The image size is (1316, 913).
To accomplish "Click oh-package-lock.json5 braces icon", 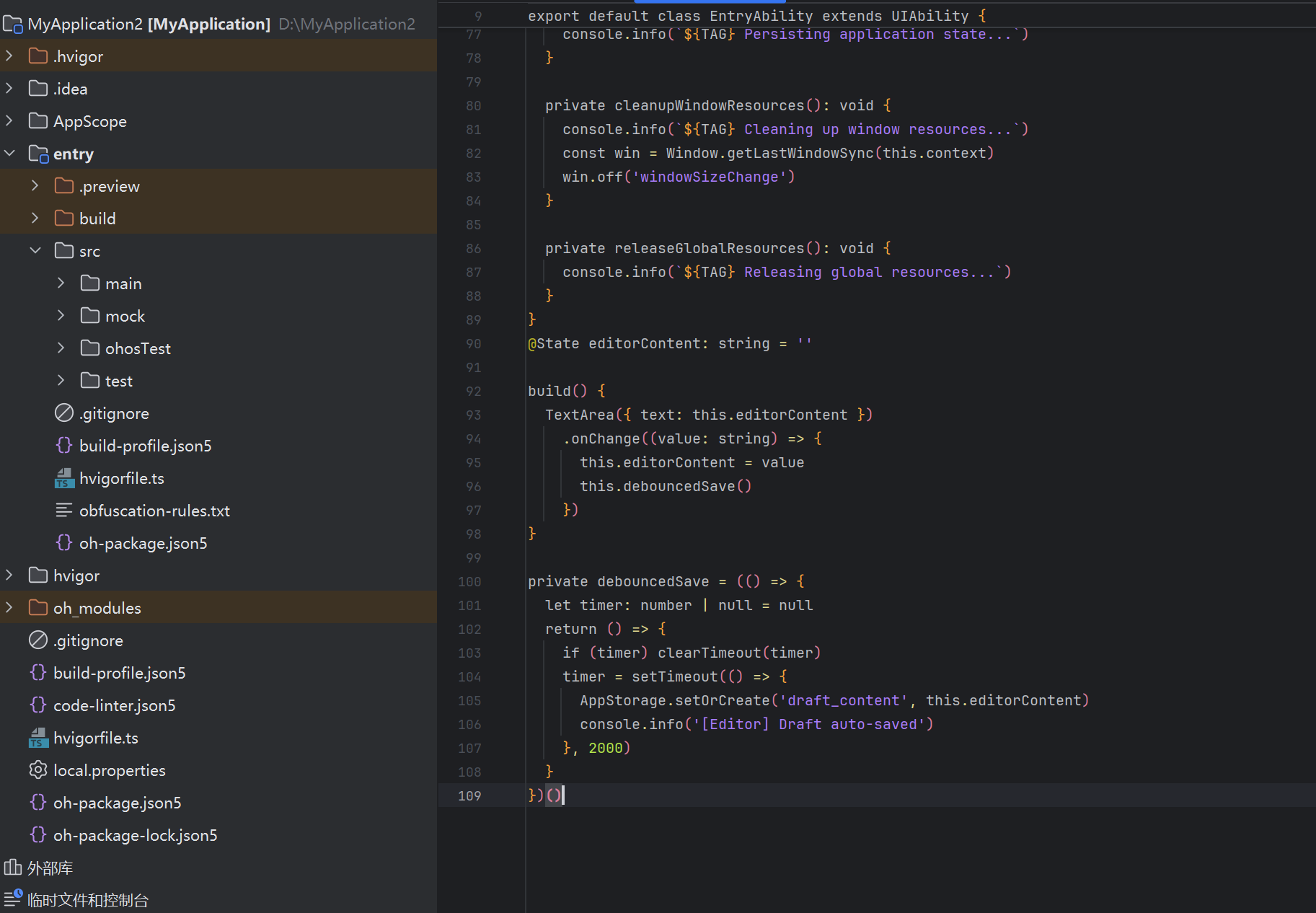I will click(38, 834).
